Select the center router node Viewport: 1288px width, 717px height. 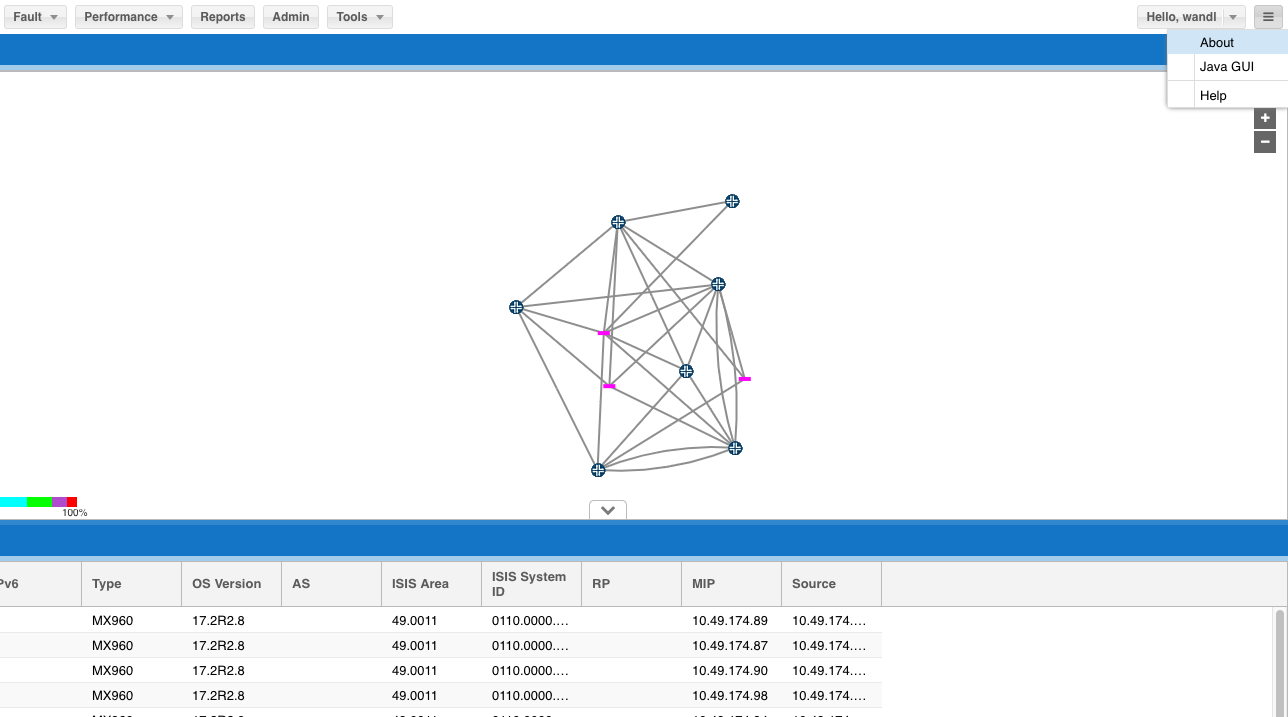[686, 371]
